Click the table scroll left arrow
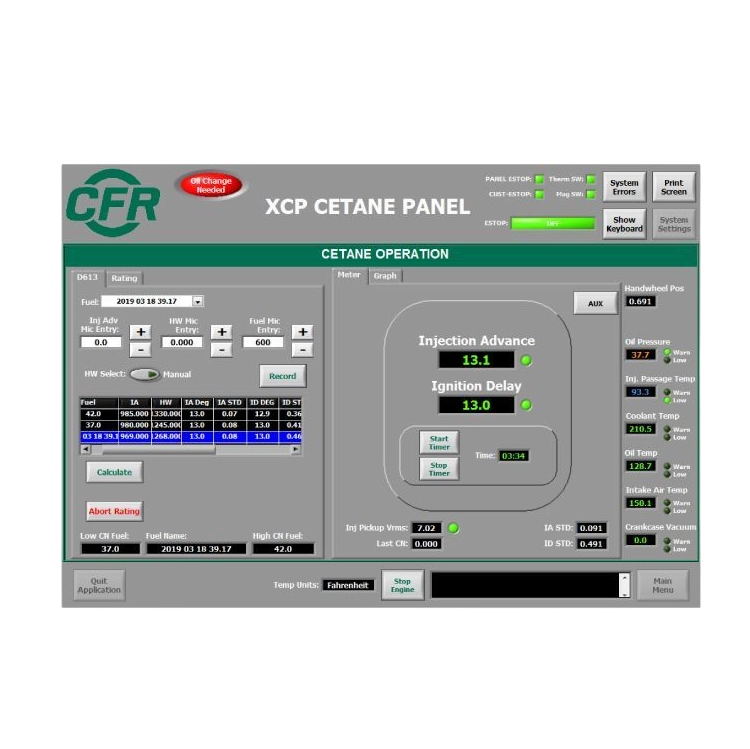750x749 pixels. coord(86,449)
